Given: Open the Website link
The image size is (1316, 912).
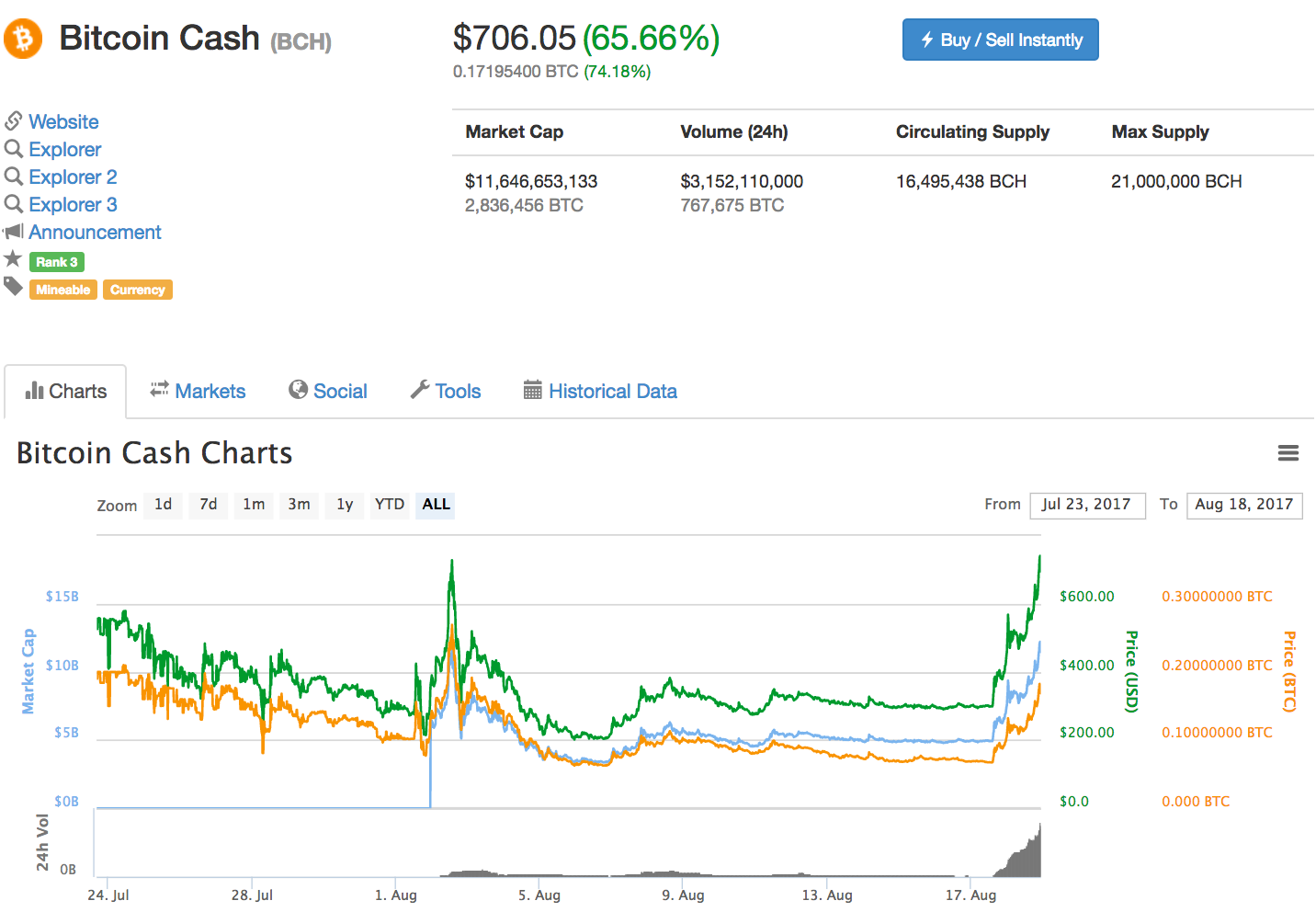Looking at the screenshot, I should [63, 121].
